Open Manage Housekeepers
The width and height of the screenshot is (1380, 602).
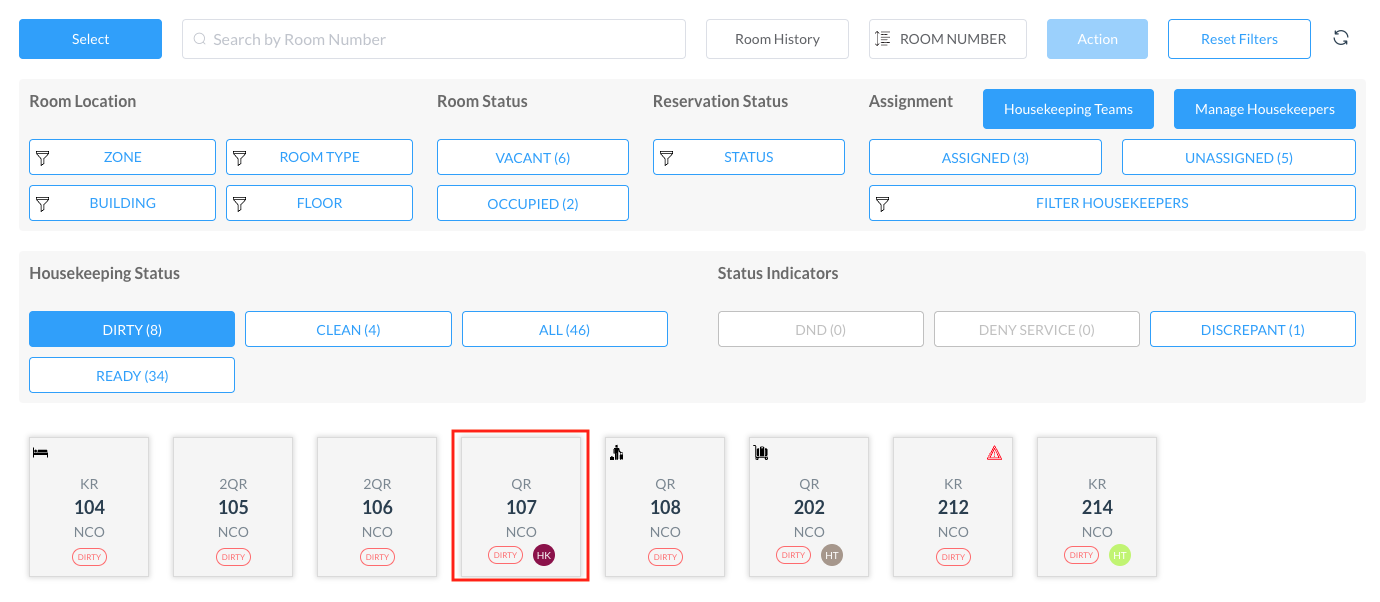1264,109
